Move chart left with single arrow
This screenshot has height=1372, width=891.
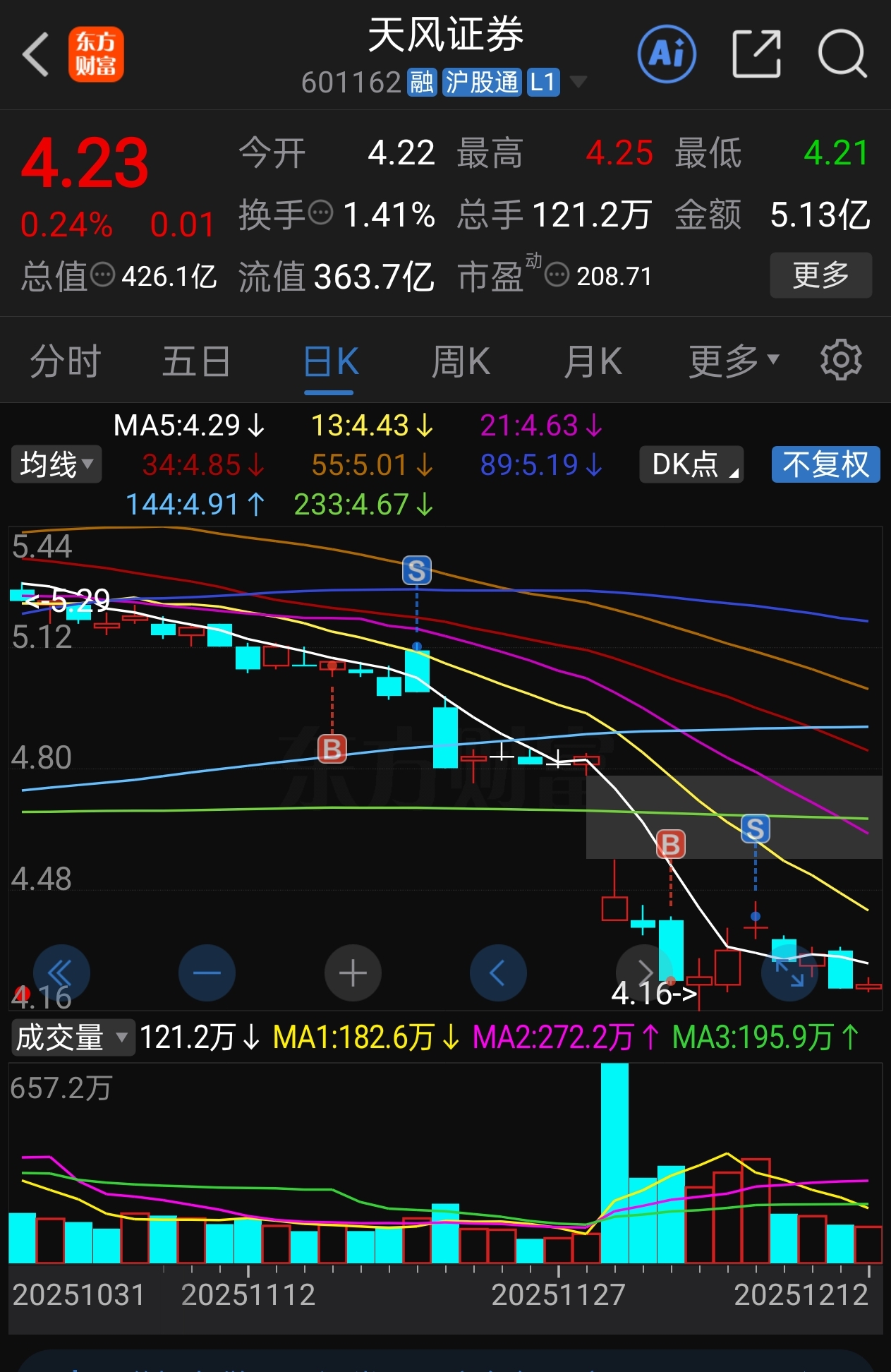point(498,973)
